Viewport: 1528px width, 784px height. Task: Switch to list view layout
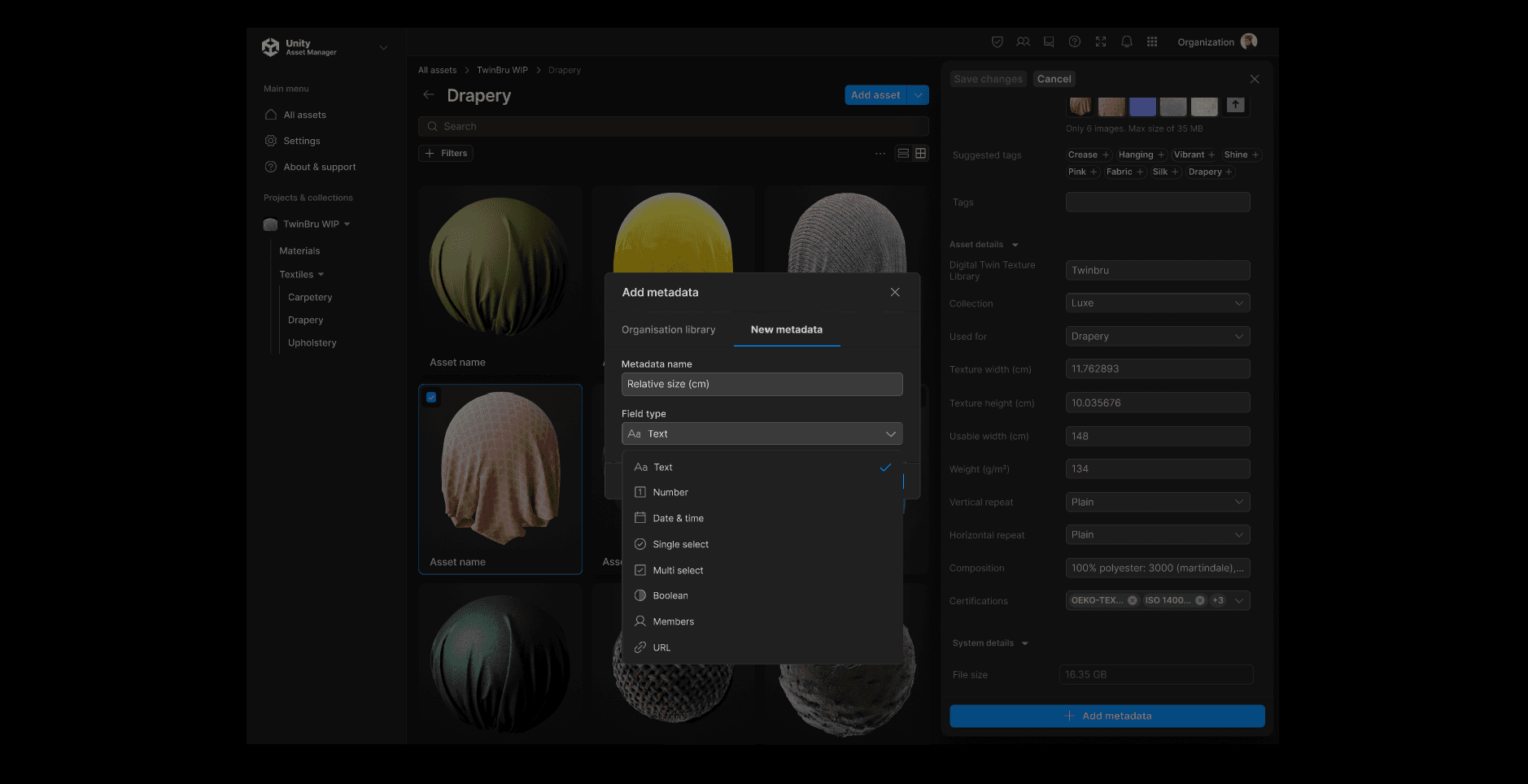(x=902, y=153)
